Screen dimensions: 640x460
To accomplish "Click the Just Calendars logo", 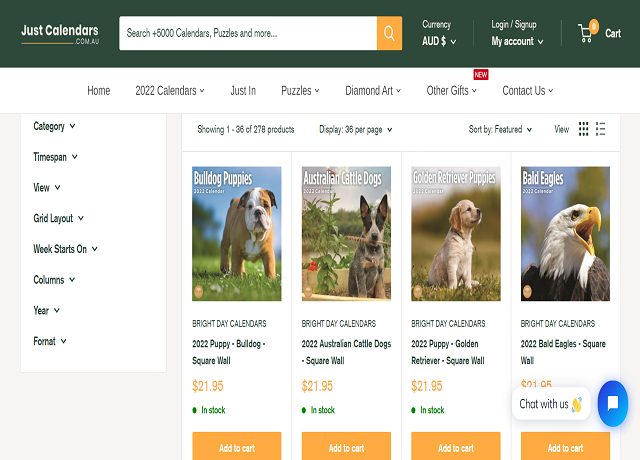I will [60, 33].
